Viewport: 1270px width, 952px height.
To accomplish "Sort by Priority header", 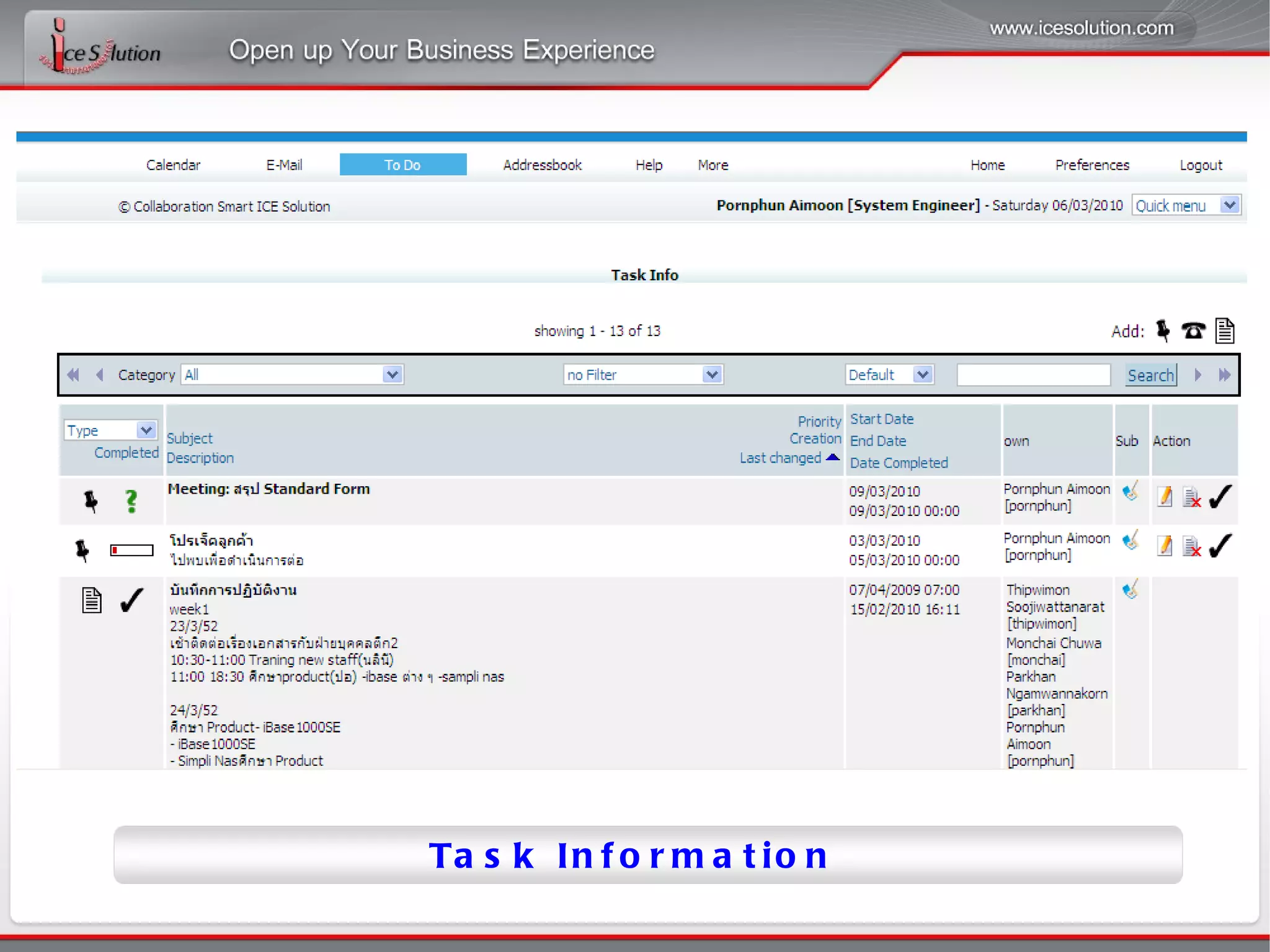I will [819, 422].
